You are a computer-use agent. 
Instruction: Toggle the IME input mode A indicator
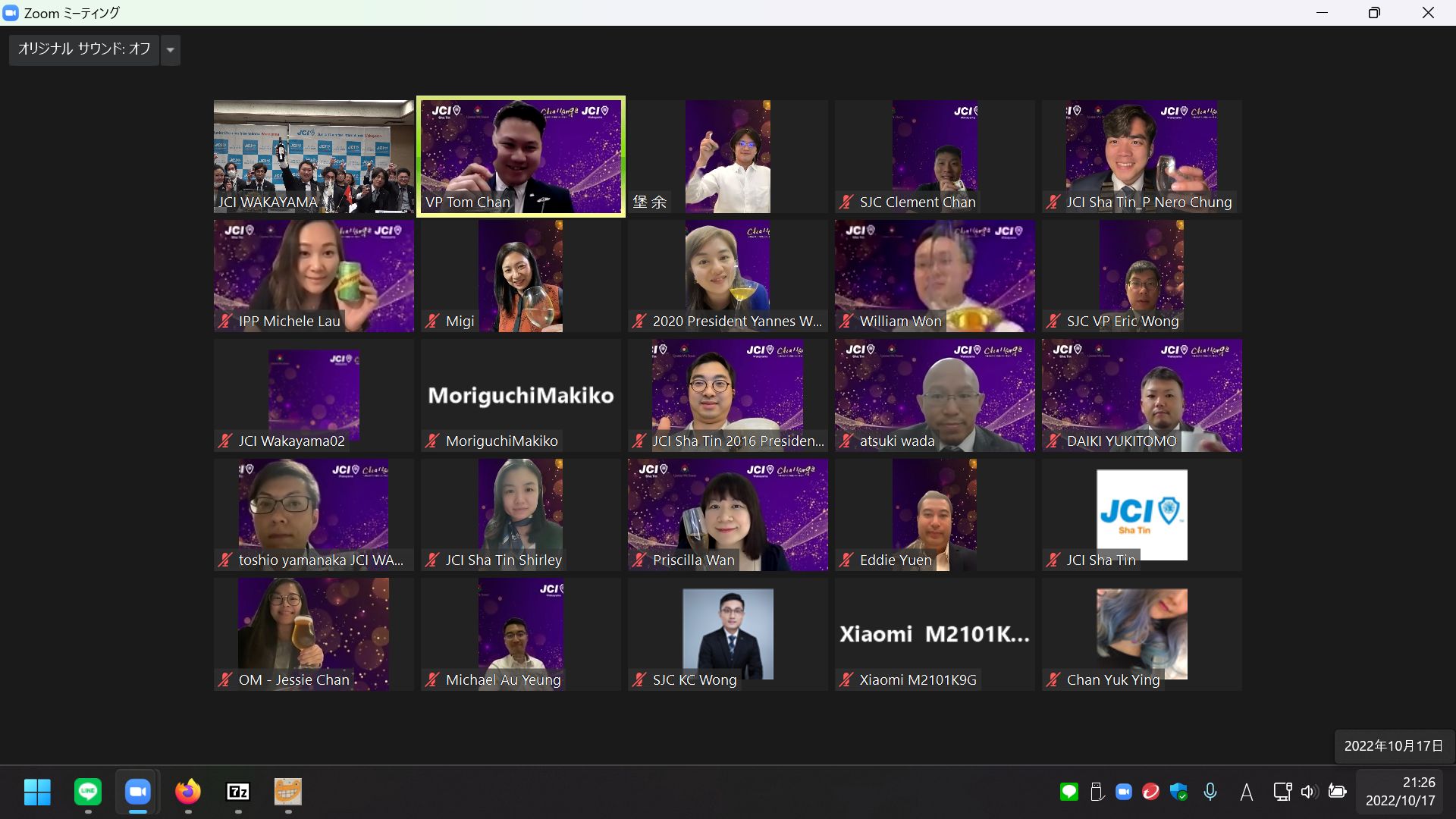coord(1246,792)
